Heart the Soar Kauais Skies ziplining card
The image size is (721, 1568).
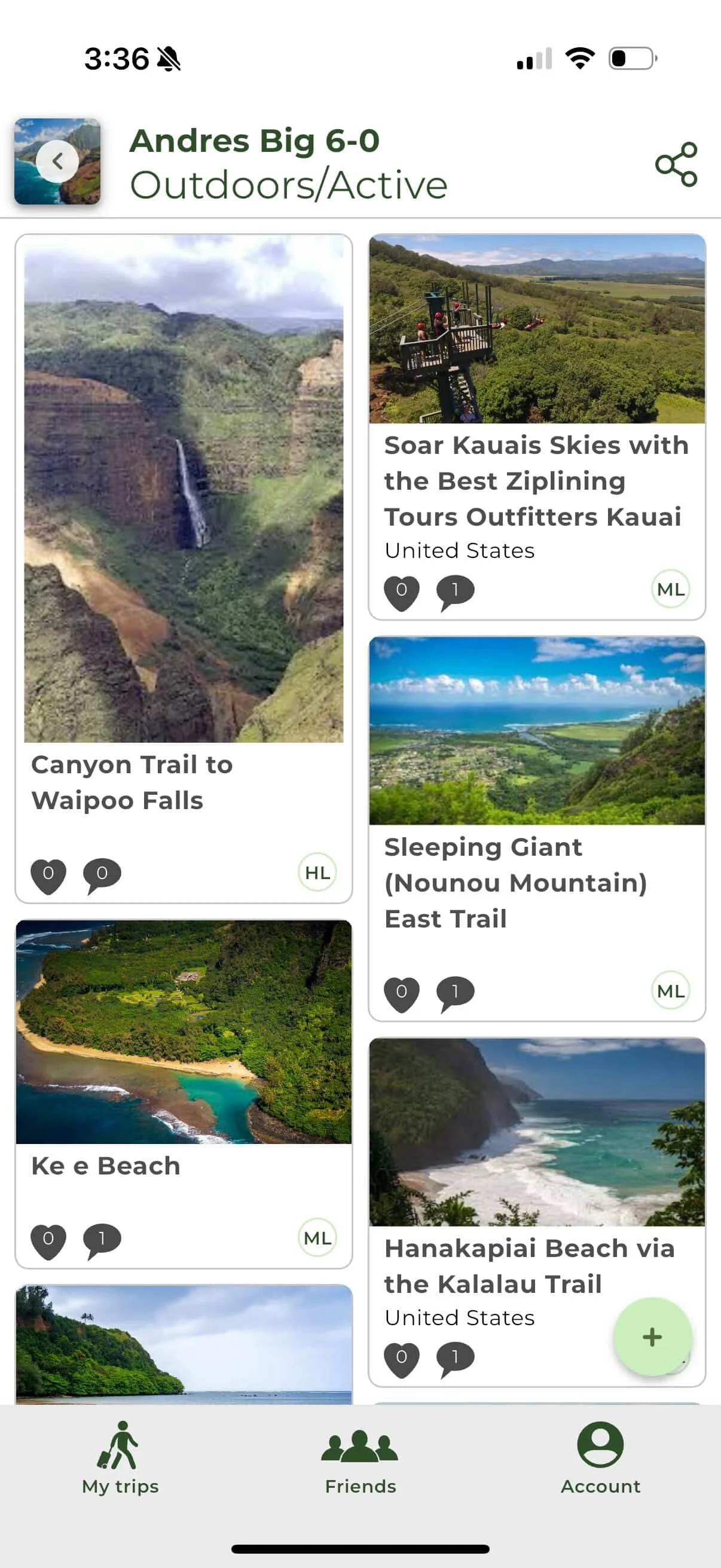[402, 591]
